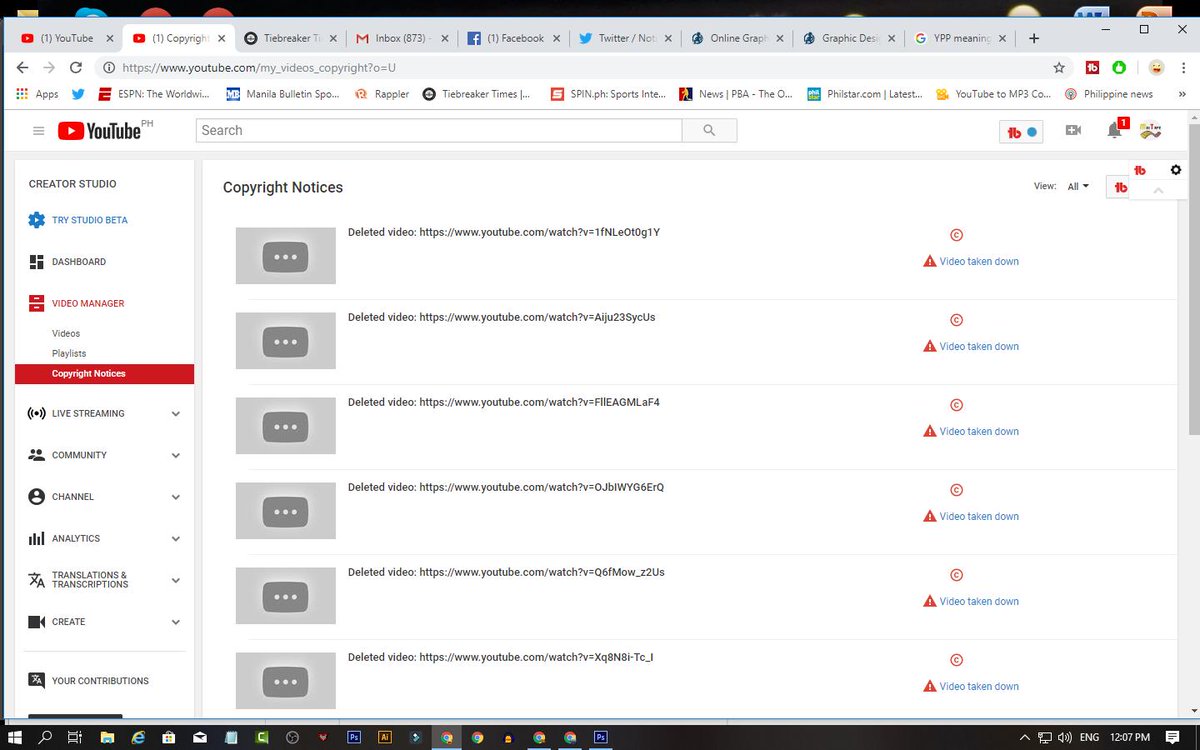This screenshot has width=1200, height=750.
Task: Switch to the Twitter tab
Action: [626, 38]
